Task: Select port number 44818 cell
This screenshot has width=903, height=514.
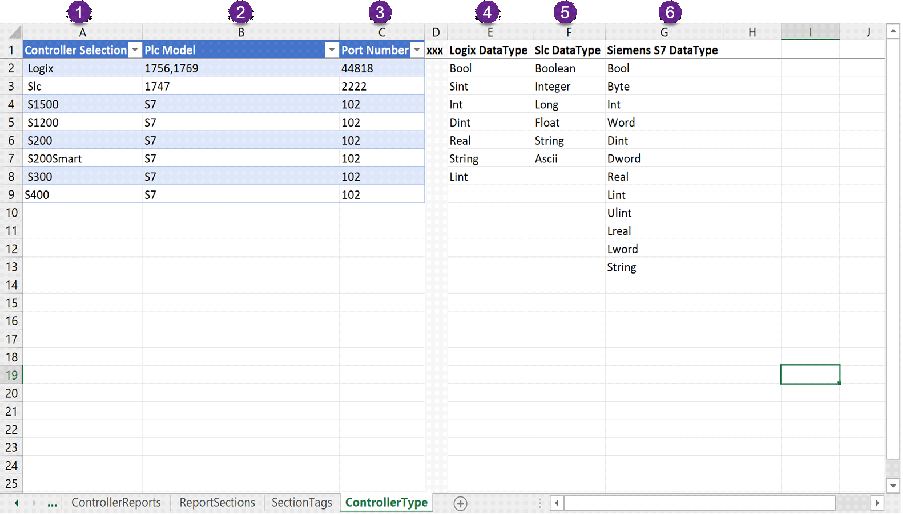Action: [382, 68]
